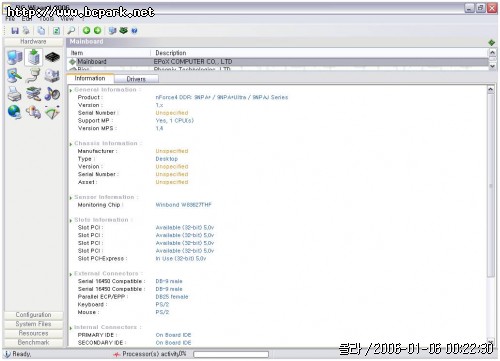Screen dimensions: 500x361
Task: Click the progress bar in the status bar
Action: (x=231, y=354)
